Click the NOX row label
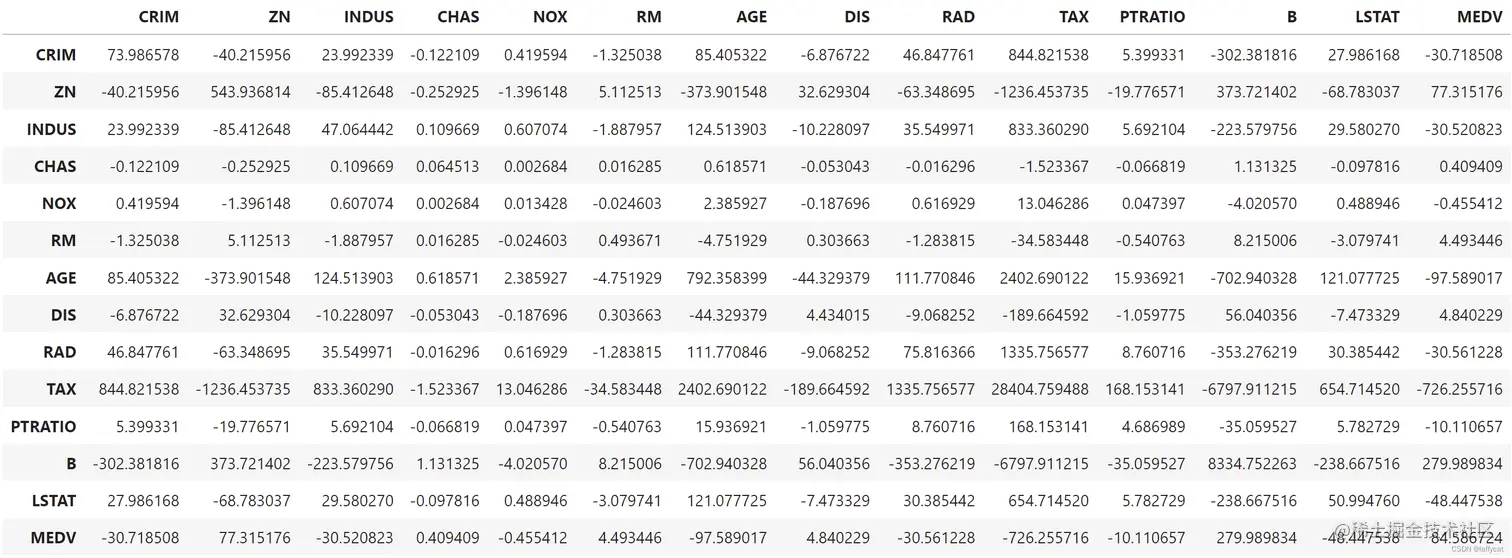1512x558 pixels. pyautogui.click(x=59, y=203)
